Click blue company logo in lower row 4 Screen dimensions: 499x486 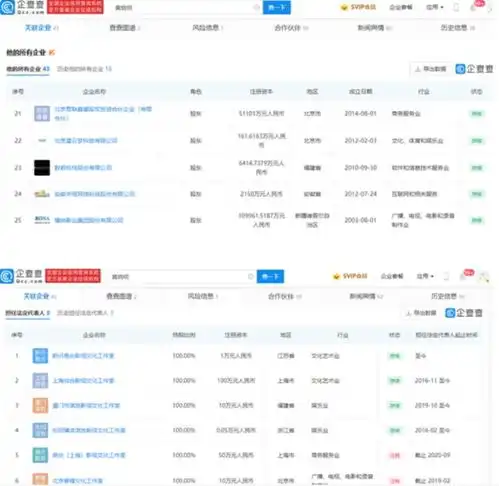[40, 430]
